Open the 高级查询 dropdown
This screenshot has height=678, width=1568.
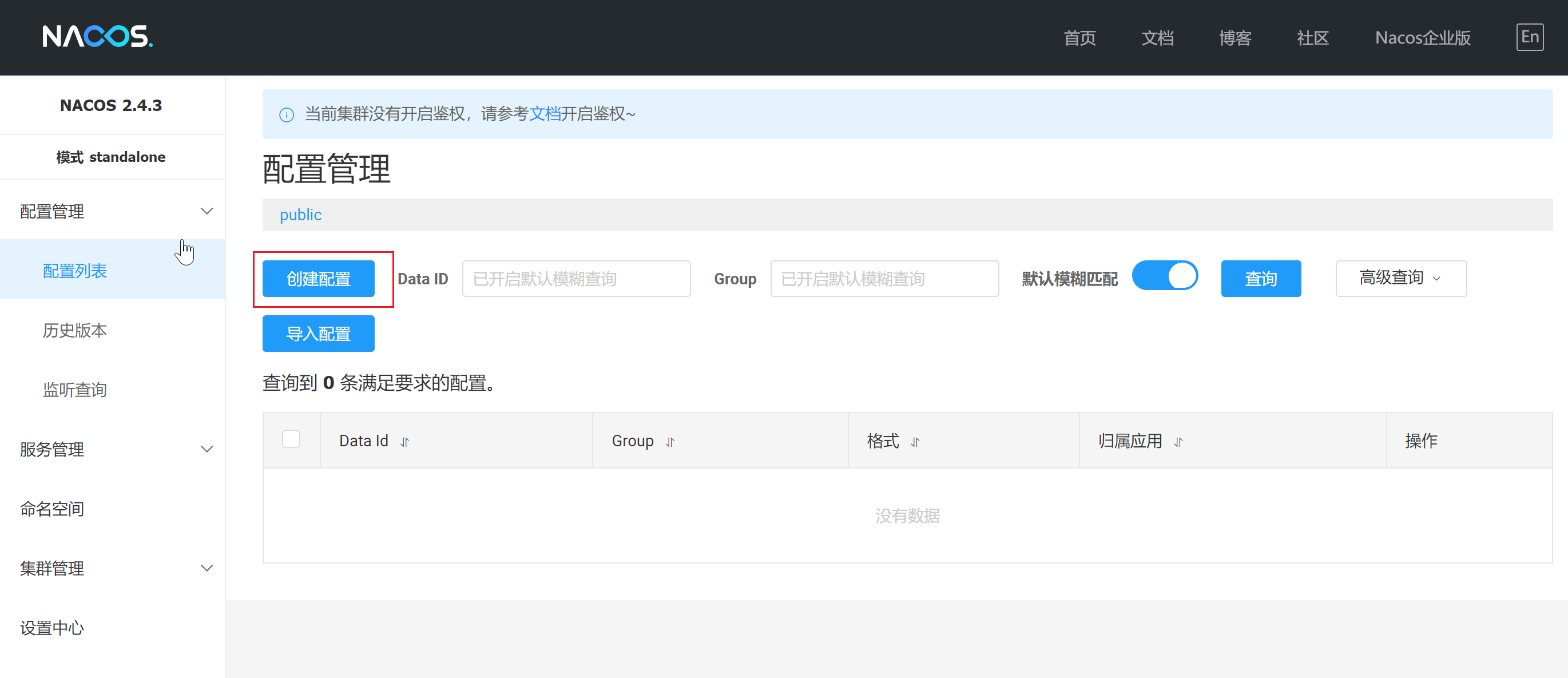[1400, 278]
